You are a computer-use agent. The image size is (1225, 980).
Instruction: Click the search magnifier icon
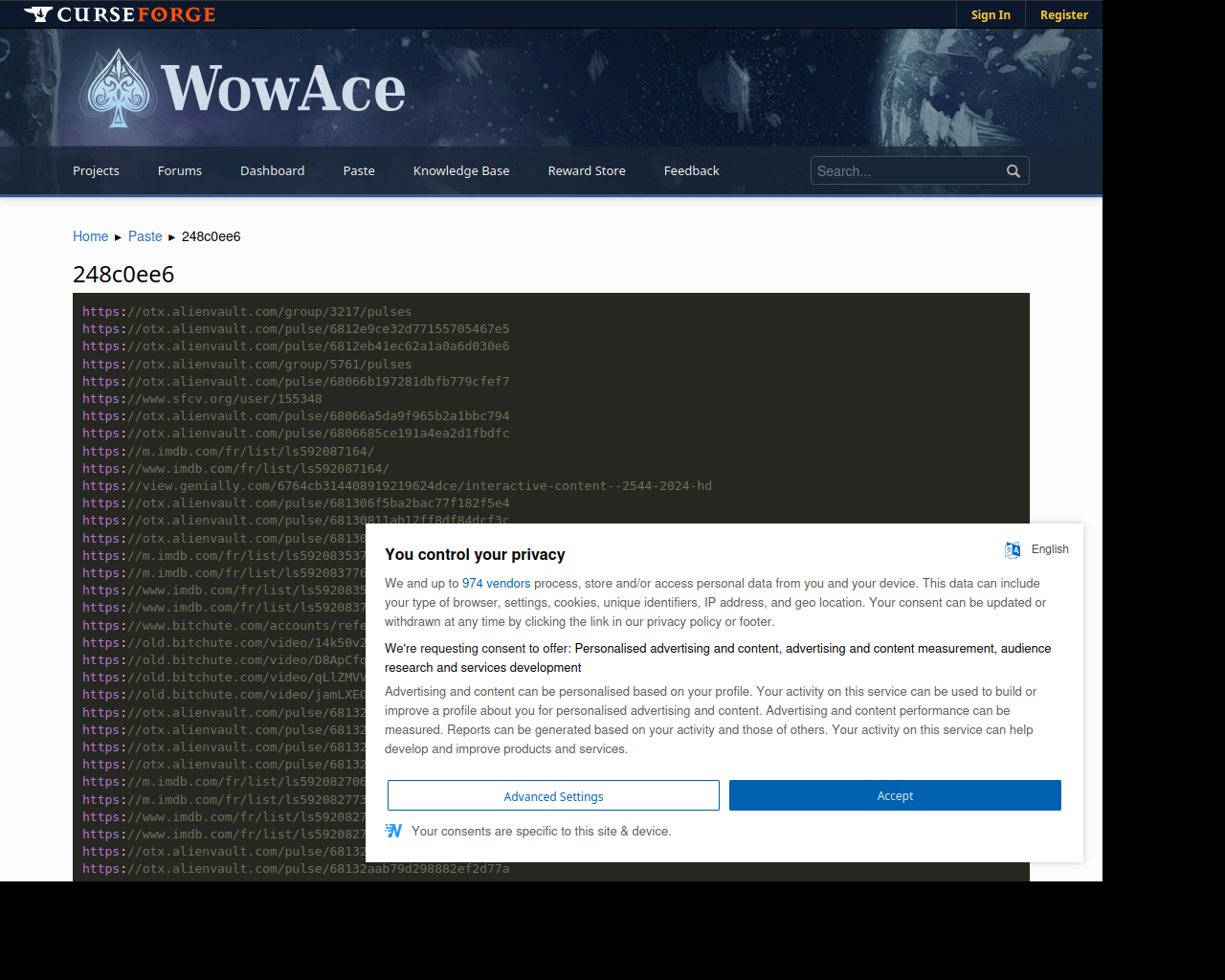(1013, 171)
